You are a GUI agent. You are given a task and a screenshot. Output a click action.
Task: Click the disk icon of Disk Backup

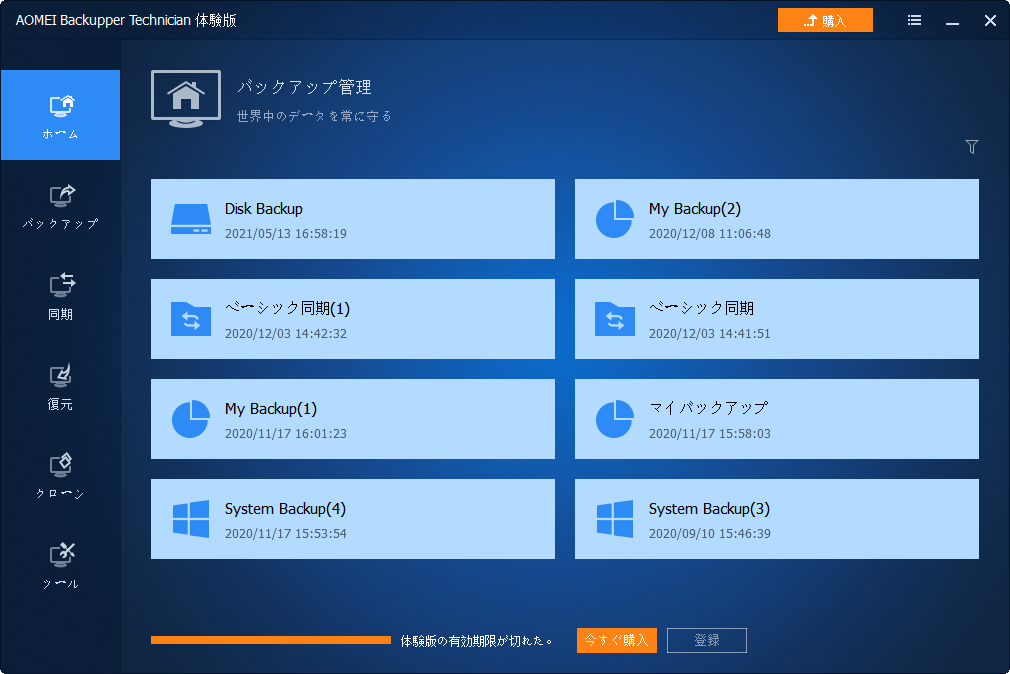tap(191, 219)
